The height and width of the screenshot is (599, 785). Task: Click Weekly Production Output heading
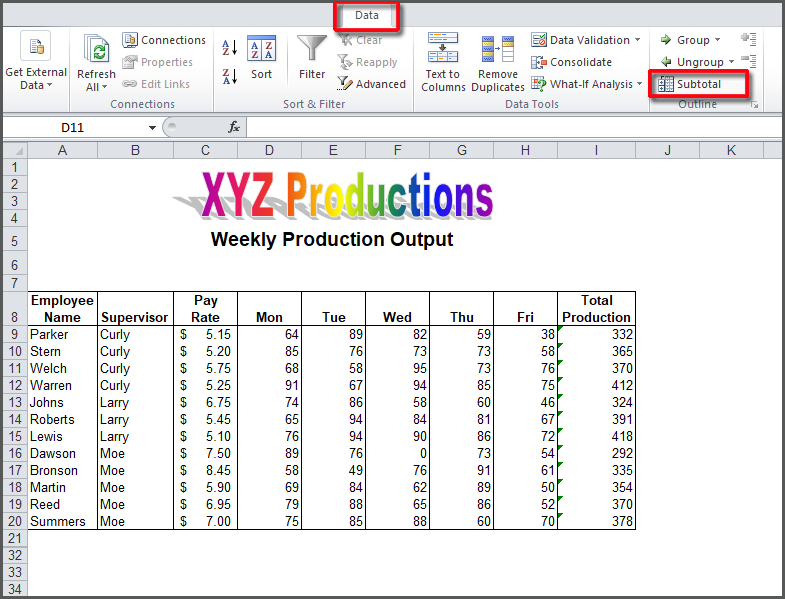pos(331,239)
